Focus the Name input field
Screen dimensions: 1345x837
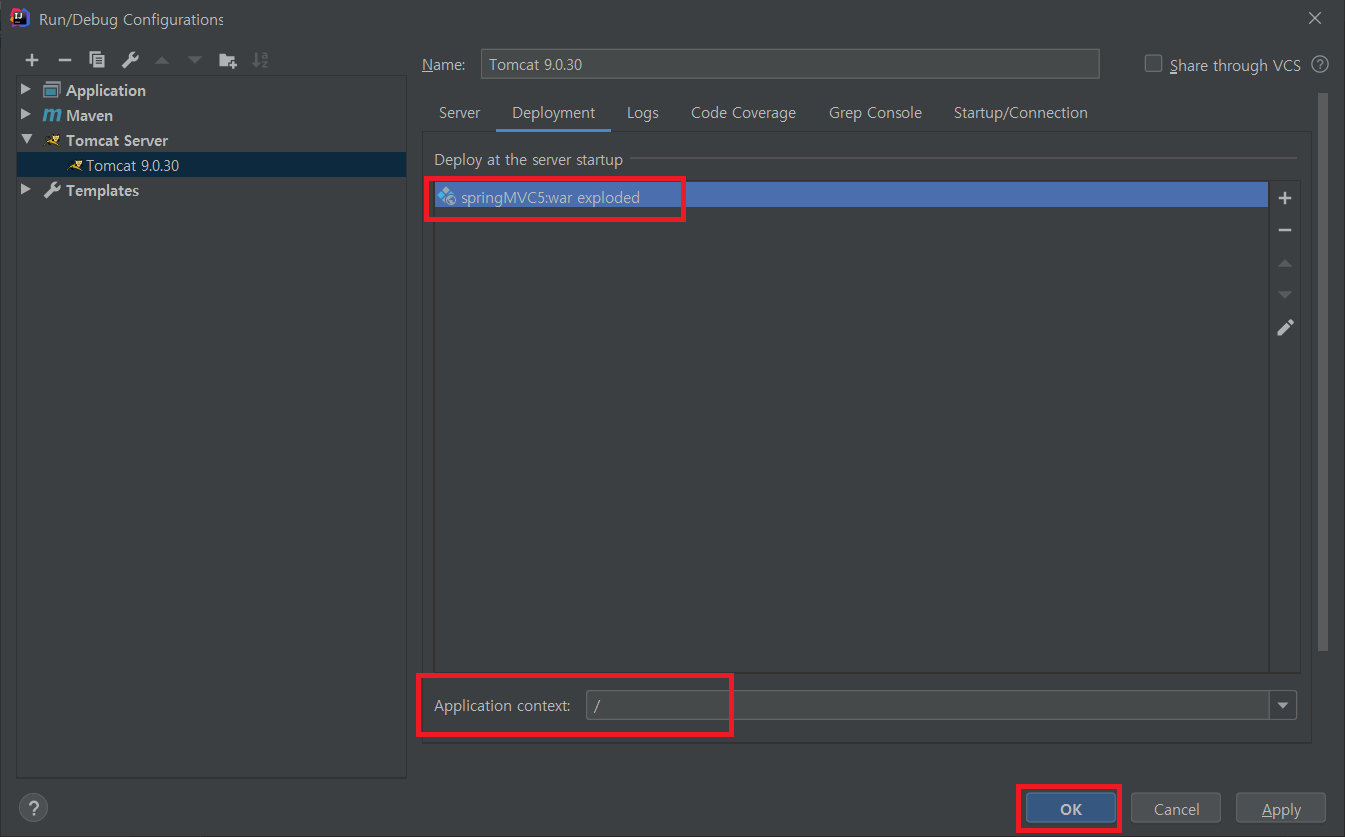tap(790, 64)
